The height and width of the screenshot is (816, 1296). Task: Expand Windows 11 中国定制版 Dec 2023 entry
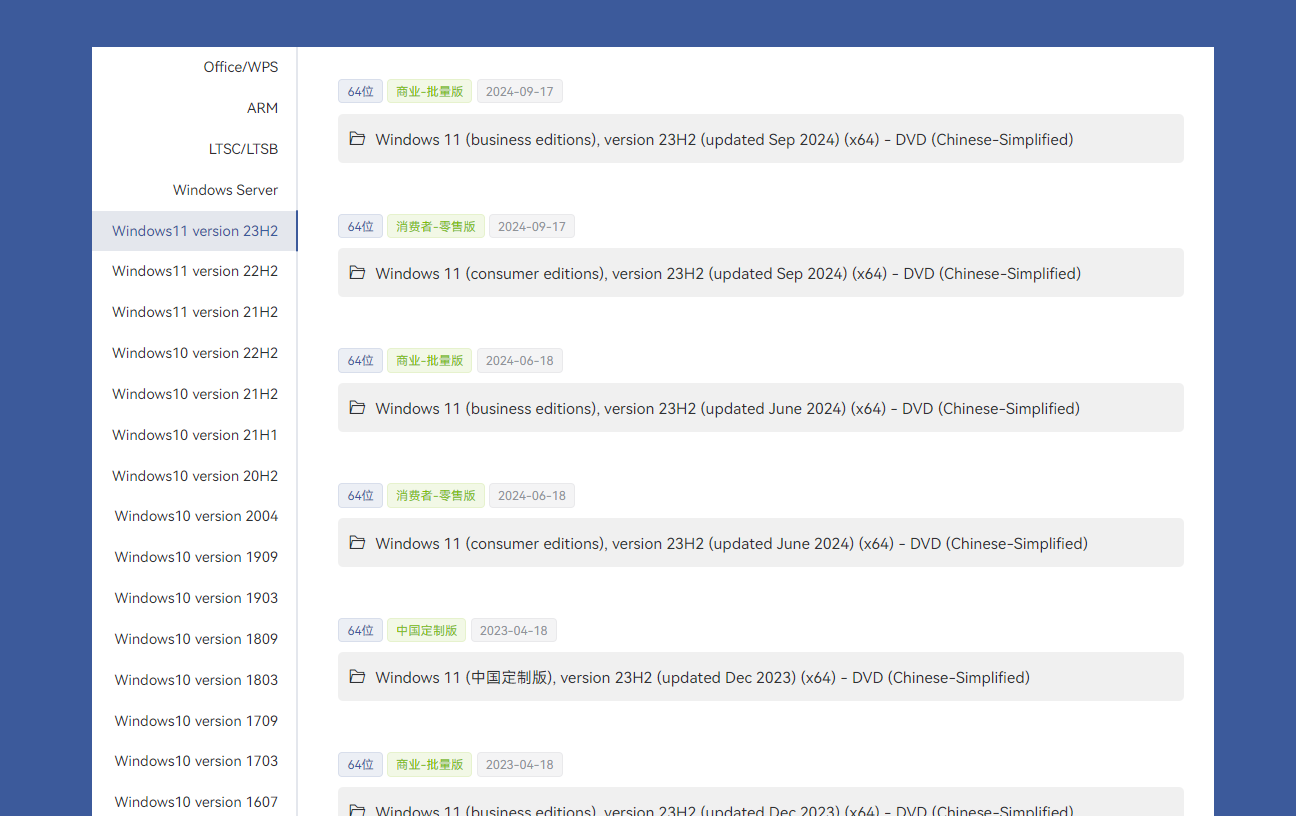(x=761, y=677)
